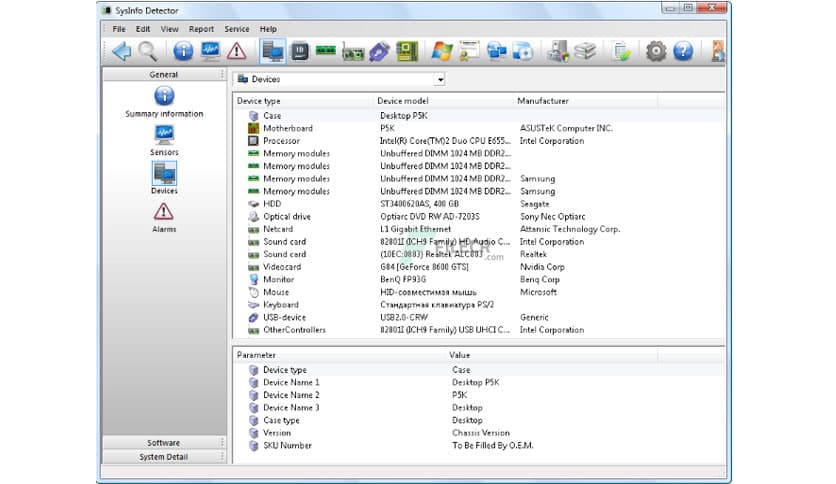Screen dimensions: 836x484
Task: Select the Case device row
Action: 479,116
